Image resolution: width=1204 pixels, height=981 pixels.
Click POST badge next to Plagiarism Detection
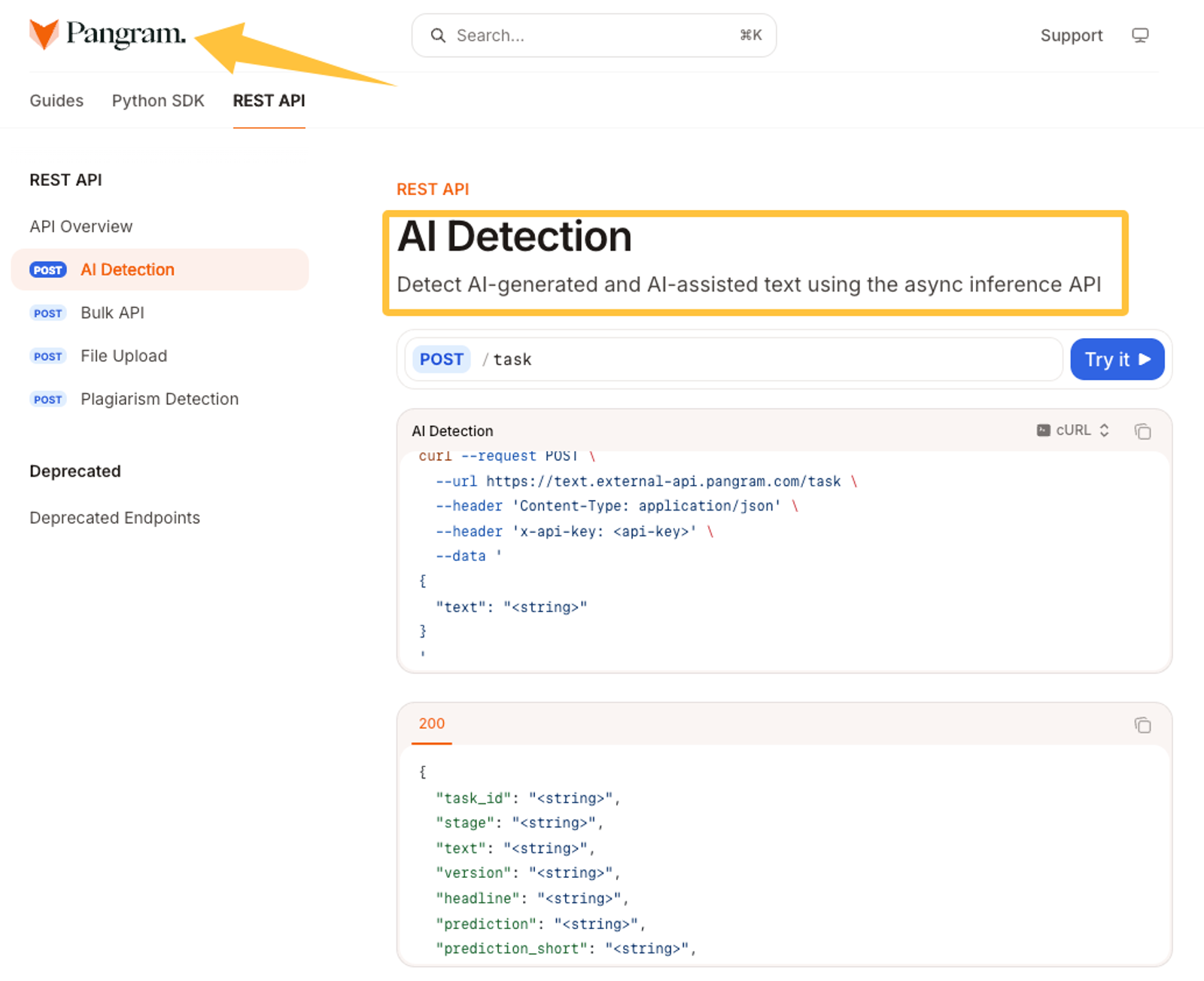point(48,400)
